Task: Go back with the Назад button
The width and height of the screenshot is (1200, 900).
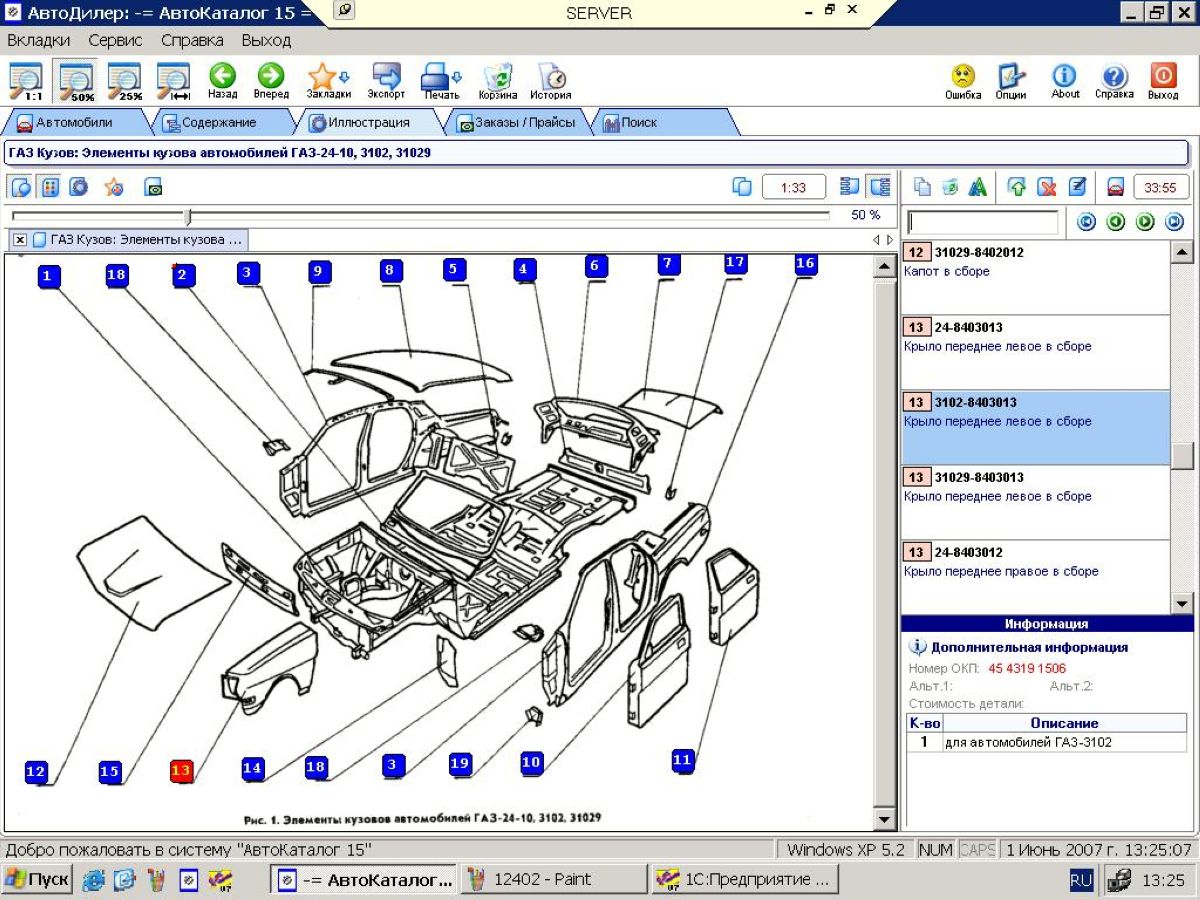Action: [222, 81]
